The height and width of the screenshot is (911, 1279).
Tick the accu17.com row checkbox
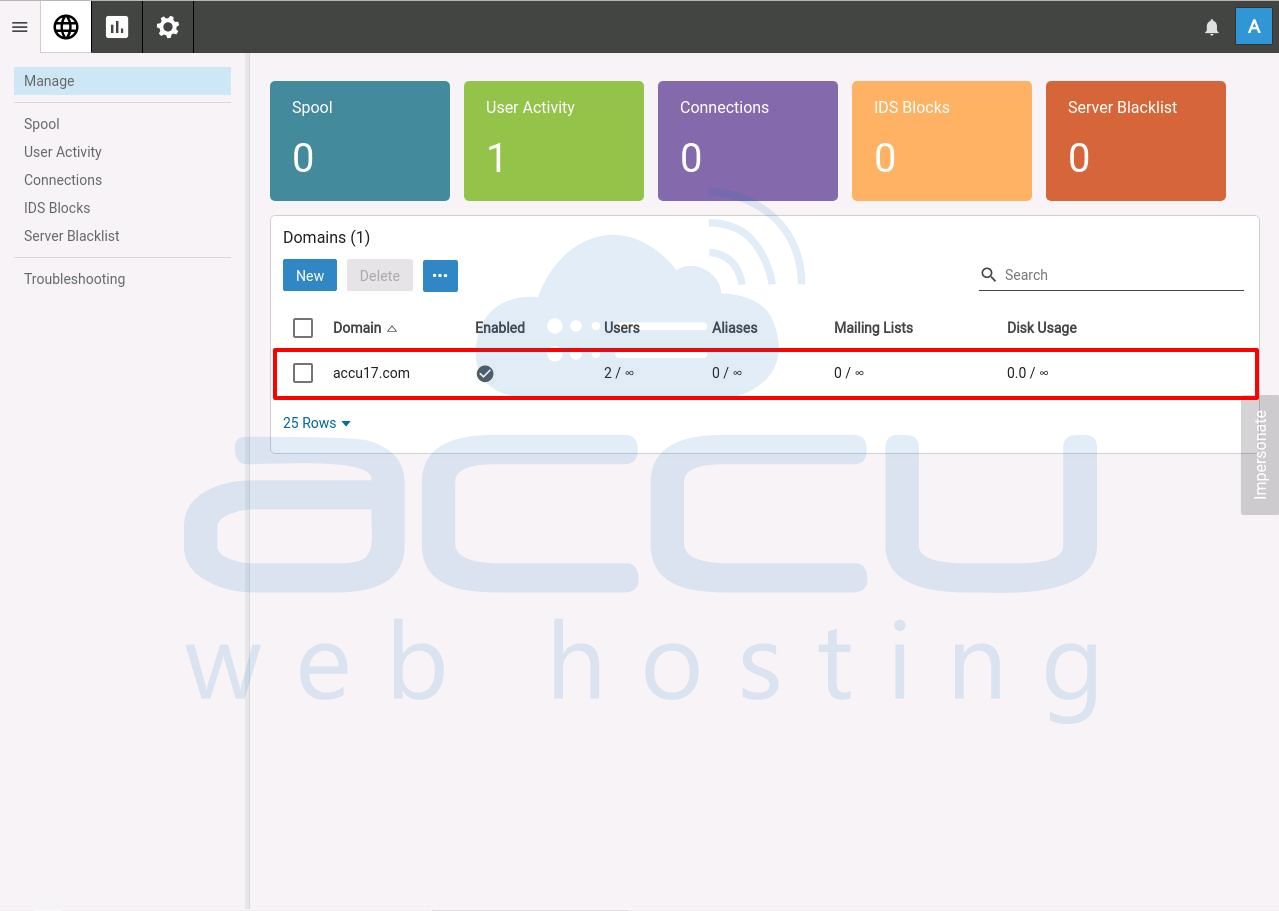coord(303,373)
